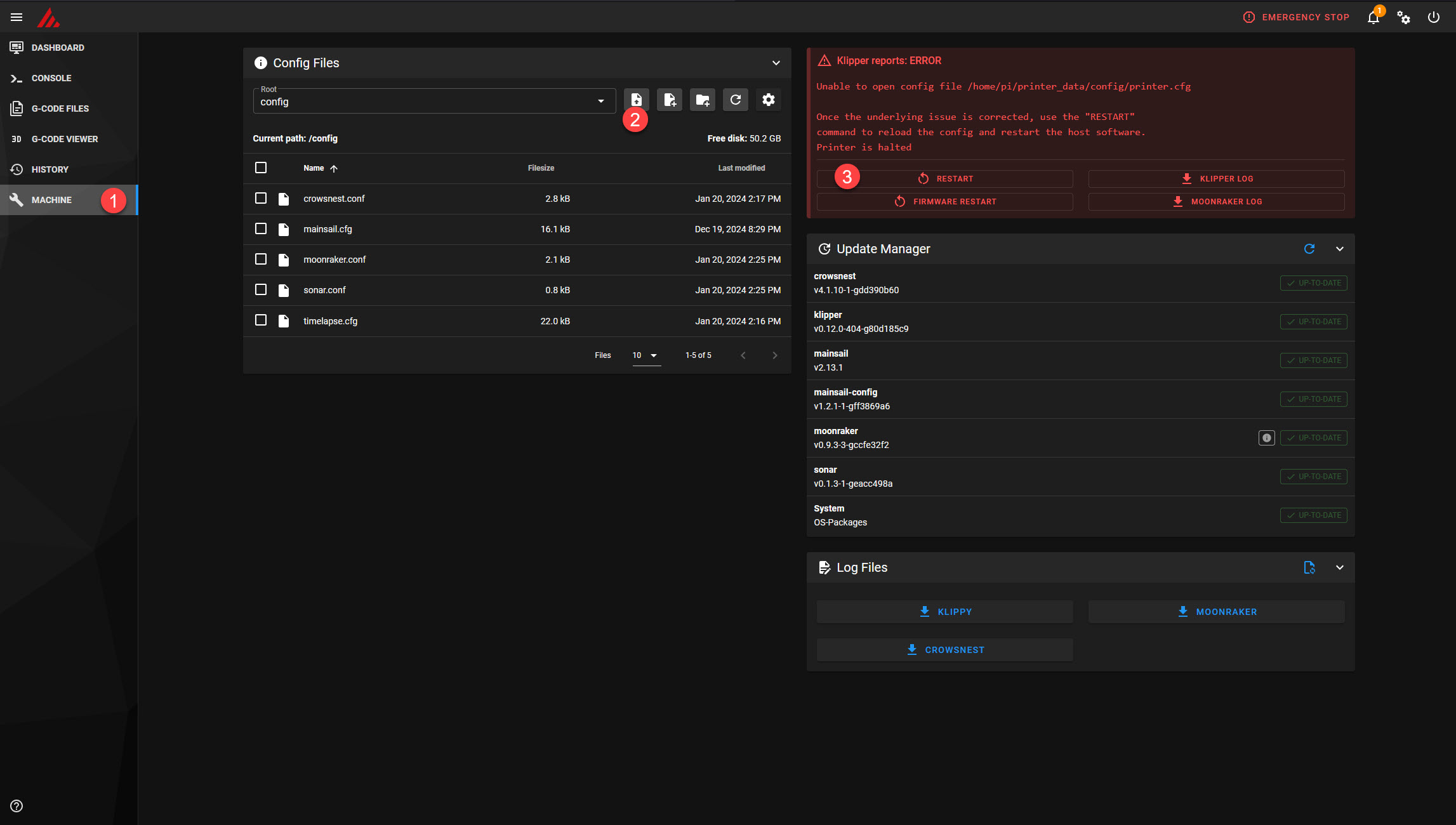Collapse the Update Manager panel
The image size is (1456, 825).
coord(1339,249)
